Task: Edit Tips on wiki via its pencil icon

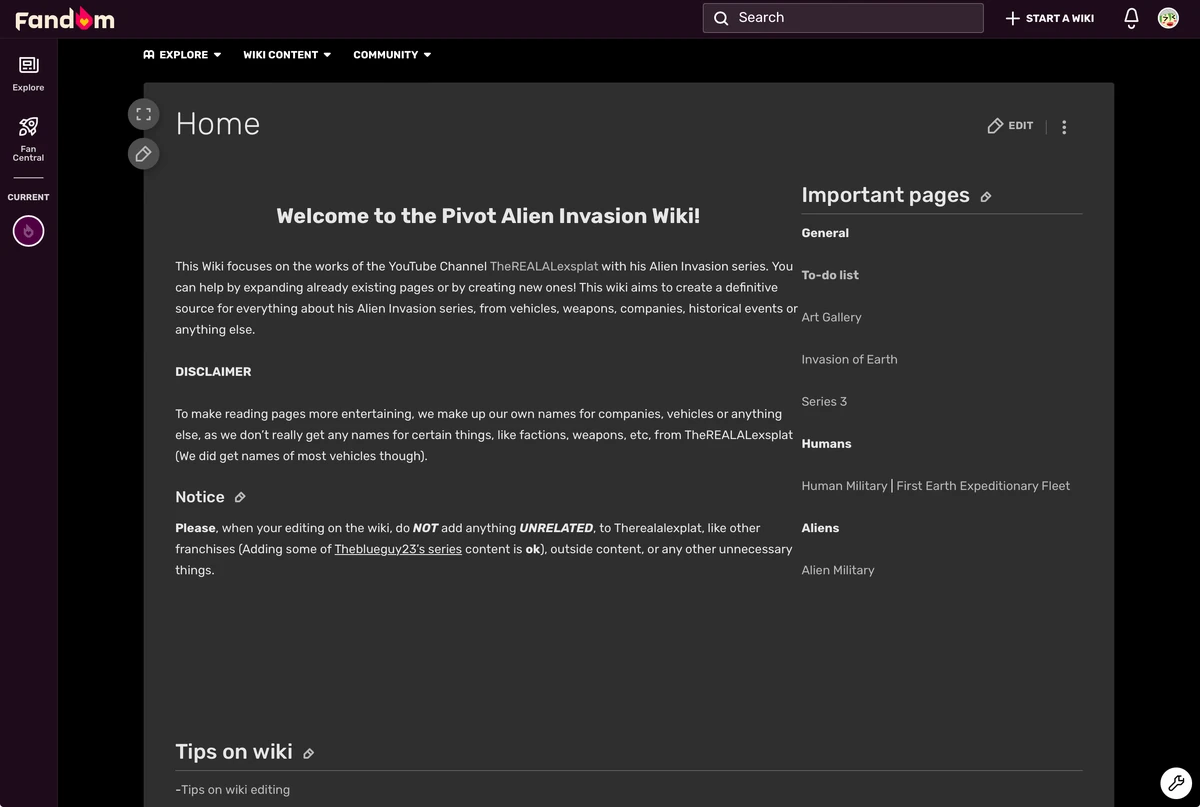Action: (308, 752)
